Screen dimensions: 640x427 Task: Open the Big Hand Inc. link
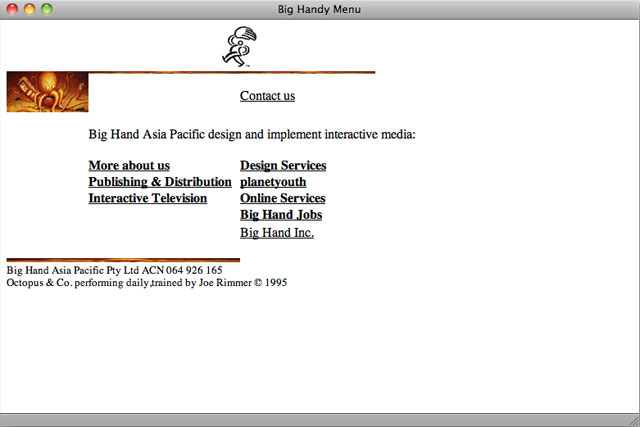(x=277, y=233)
